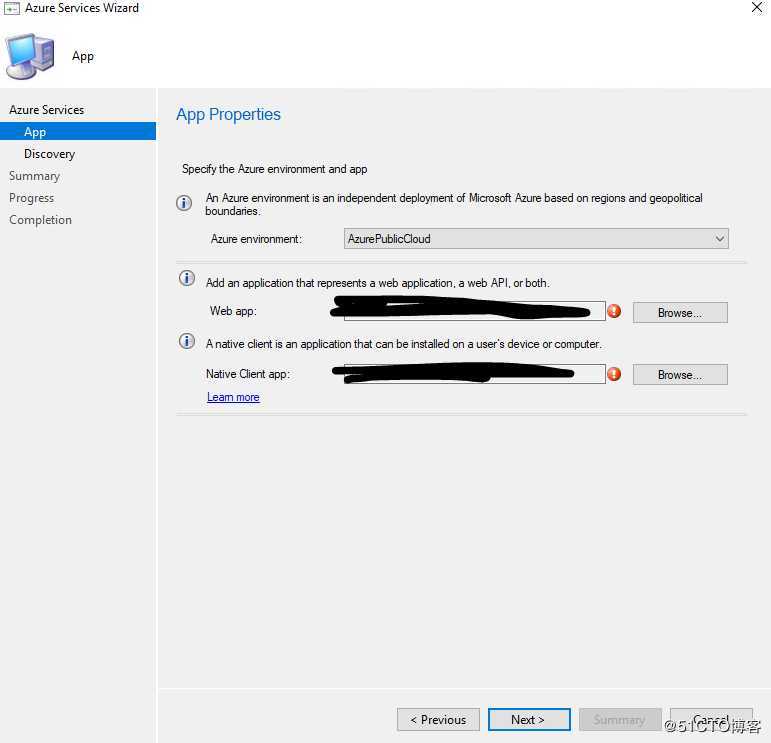
Task: Click the 'Native Client app:' label
Action: (248, 374)
